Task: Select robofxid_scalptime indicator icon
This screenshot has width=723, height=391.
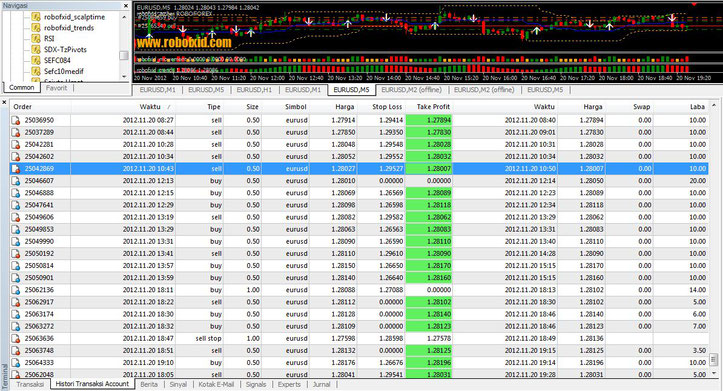Action: coord(36,17)
